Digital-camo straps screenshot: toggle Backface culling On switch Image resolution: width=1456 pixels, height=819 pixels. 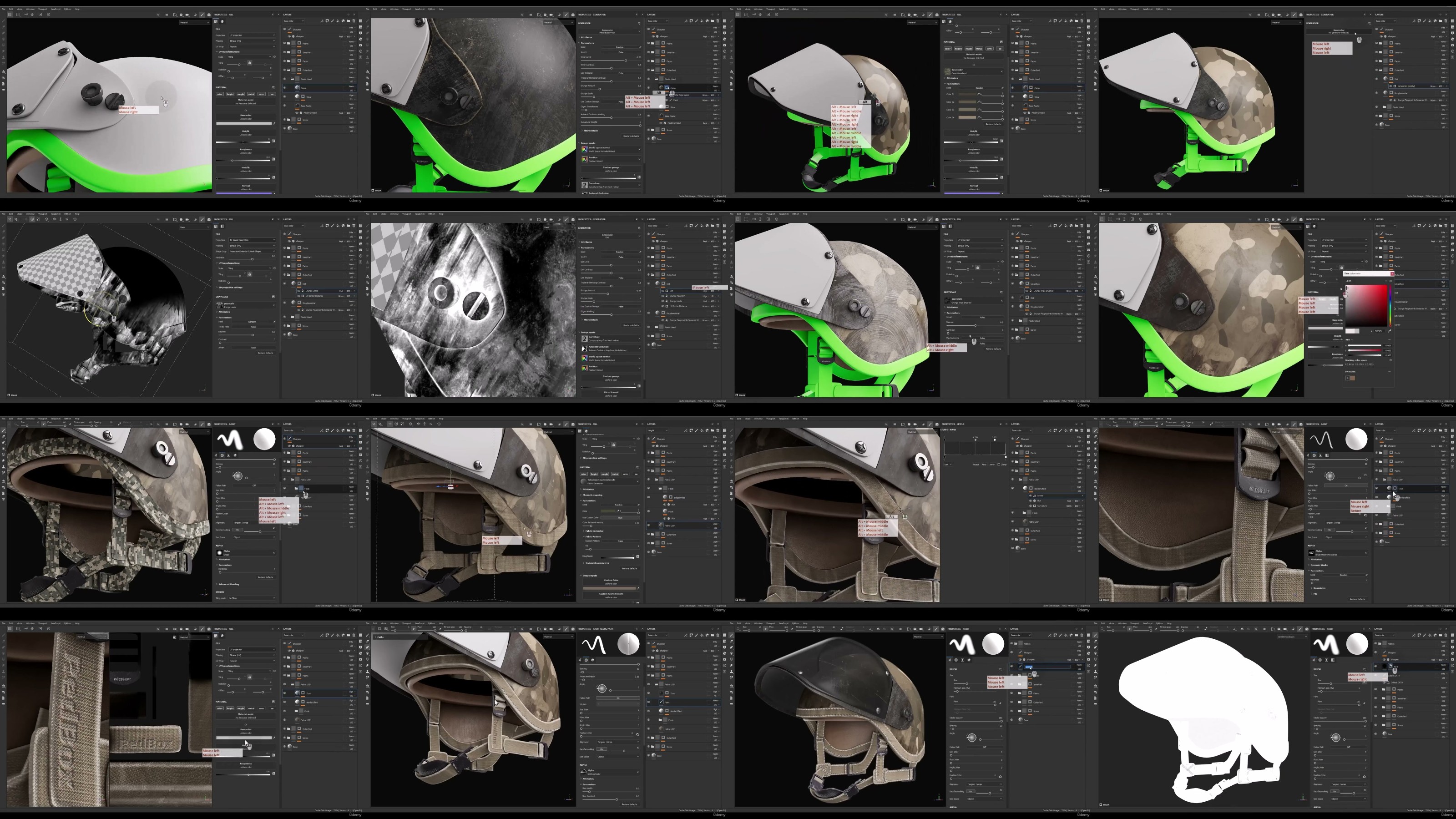239,530
